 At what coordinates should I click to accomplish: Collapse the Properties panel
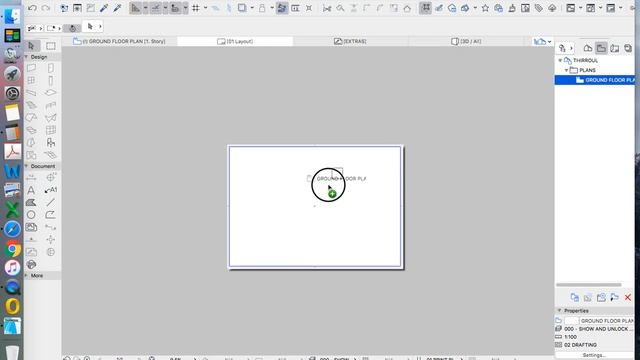click(x=560, y=311)
